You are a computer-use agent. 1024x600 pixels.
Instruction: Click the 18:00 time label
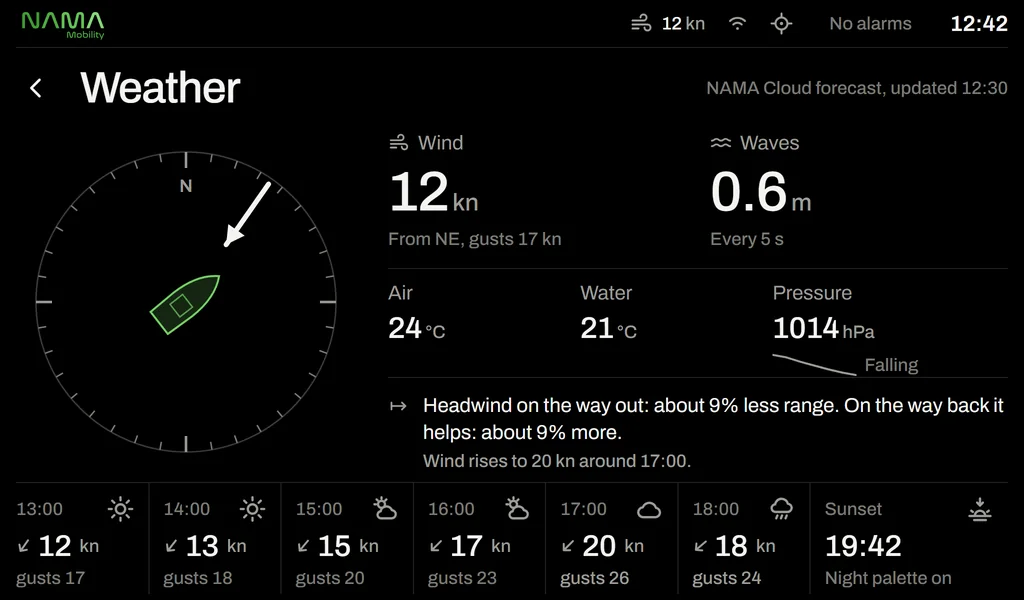pos(716,509)
